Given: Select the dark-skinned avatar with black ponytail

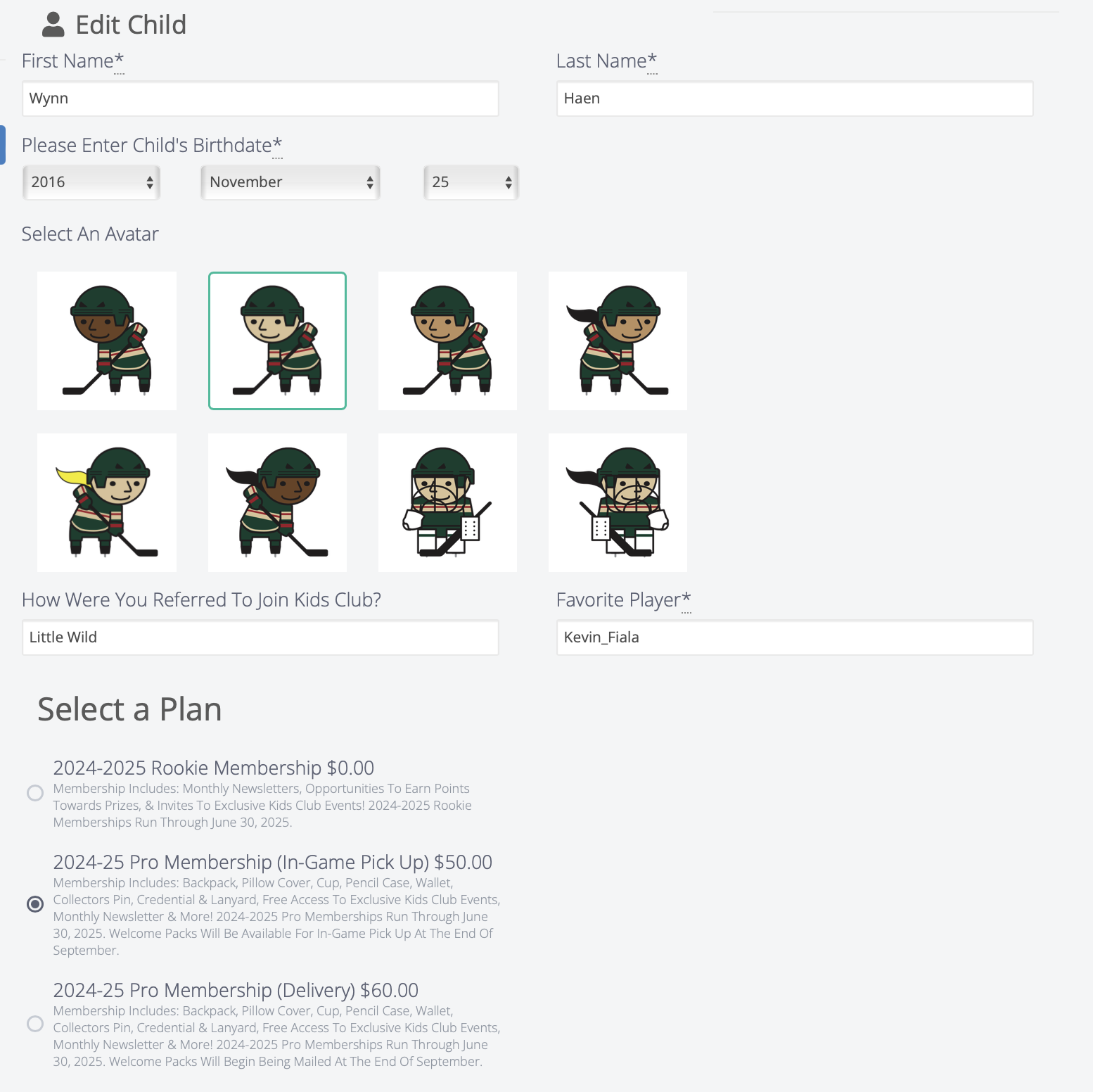Looking at the screenshot, I should [277, 502].
